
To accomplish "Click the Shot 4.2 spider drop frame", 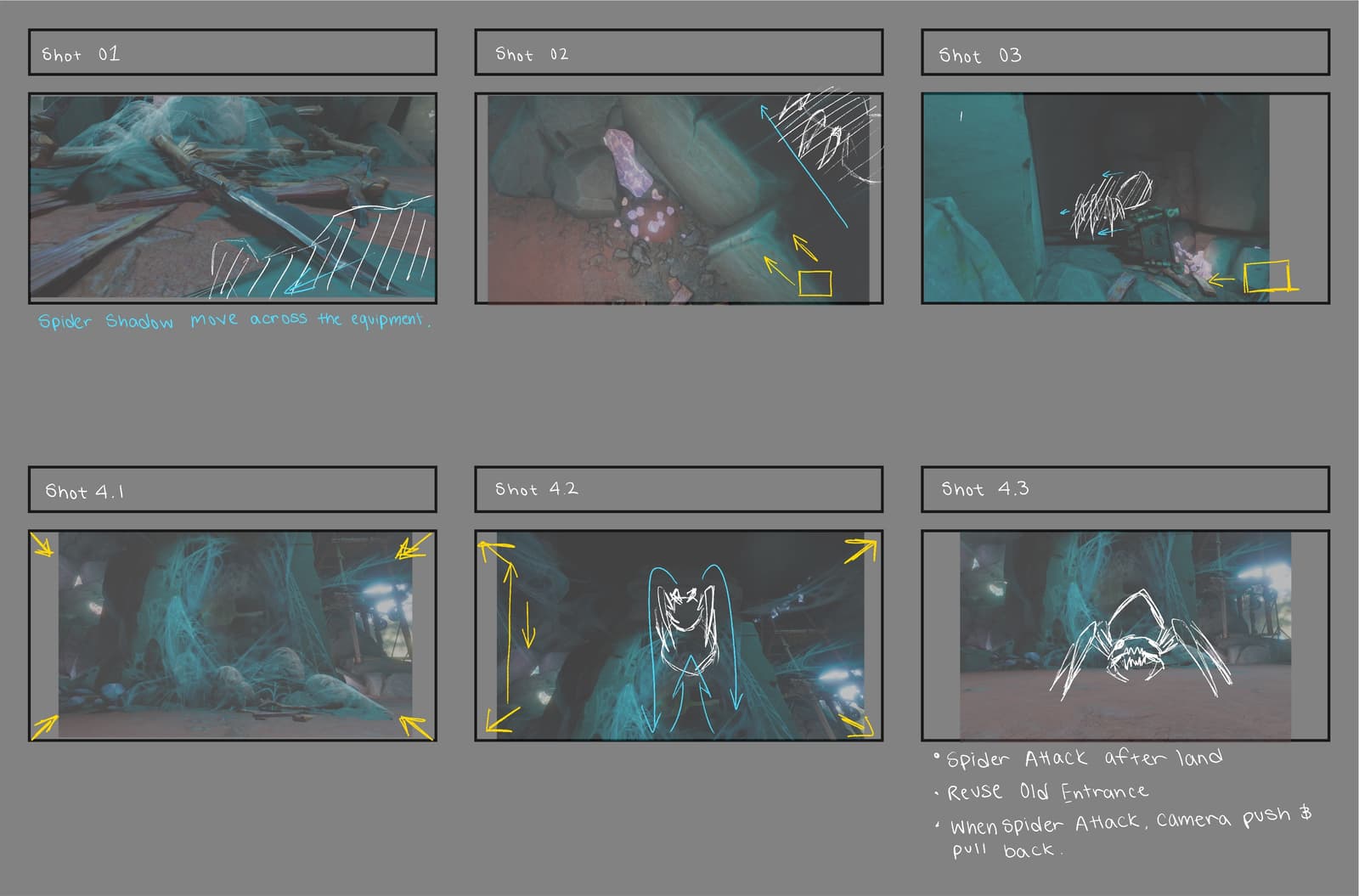I will click(679, 635).
